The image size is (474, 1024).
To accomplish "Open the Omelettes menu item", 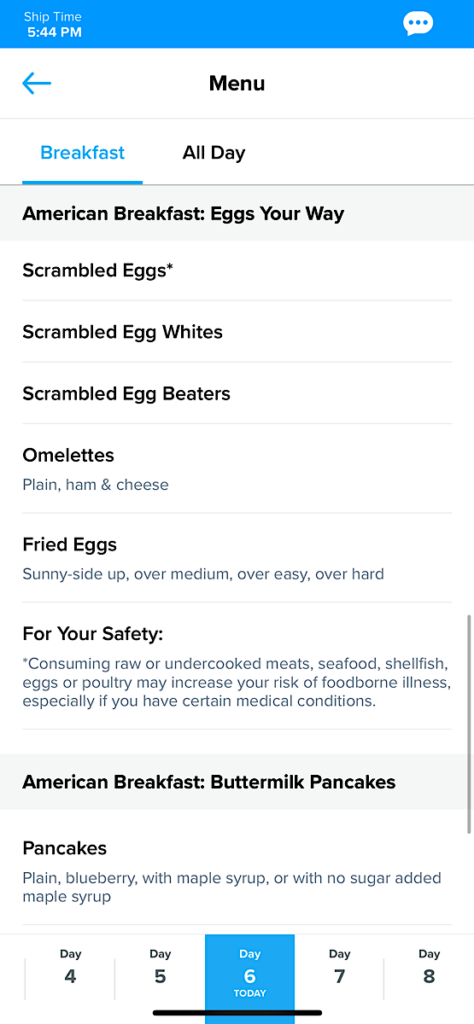I will pos(237,468).
